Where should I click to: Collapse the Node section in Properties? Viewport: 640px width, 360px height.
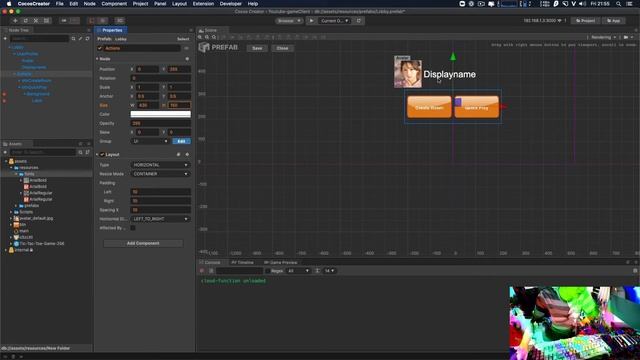(97, 59)
